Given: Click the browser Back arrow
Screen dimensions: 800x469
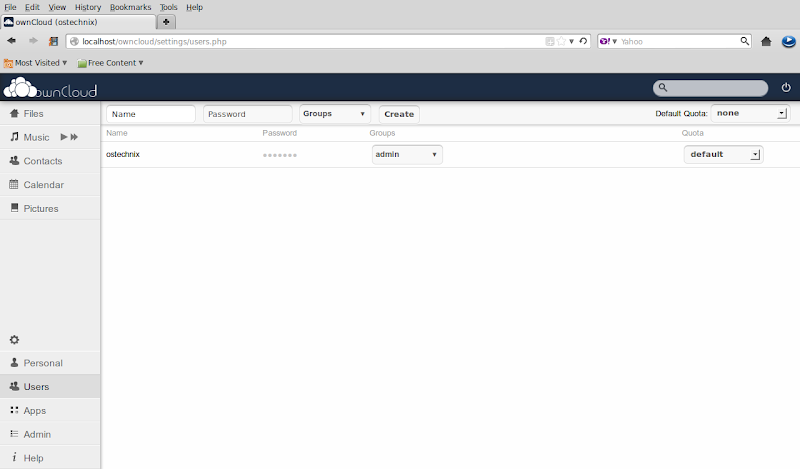Looking at the screenshot, I should pyautogui.click(x=11, y=41).
